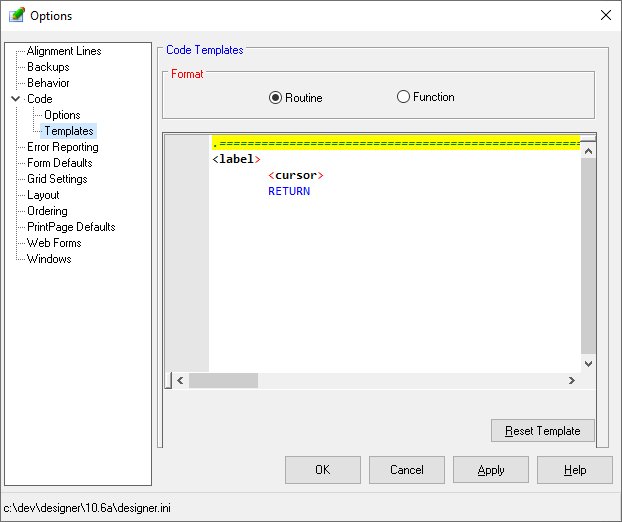Open the Error Reporting page
Image resolution: width=622 pixels, height=522 pixels.
point(62,147)
